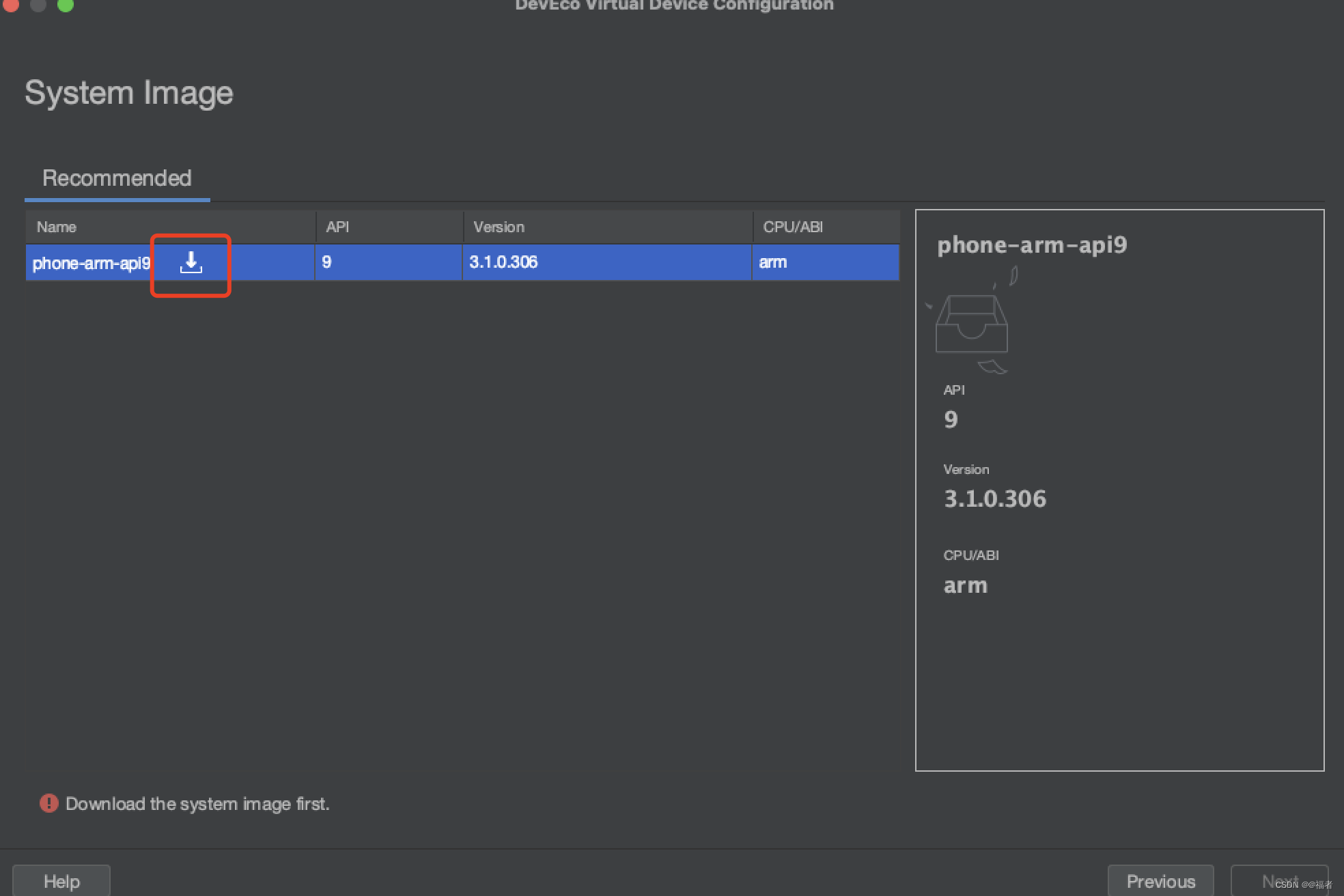Click the green maximize window button
This screenshot has width=1344, height=896.
(65, 5)
